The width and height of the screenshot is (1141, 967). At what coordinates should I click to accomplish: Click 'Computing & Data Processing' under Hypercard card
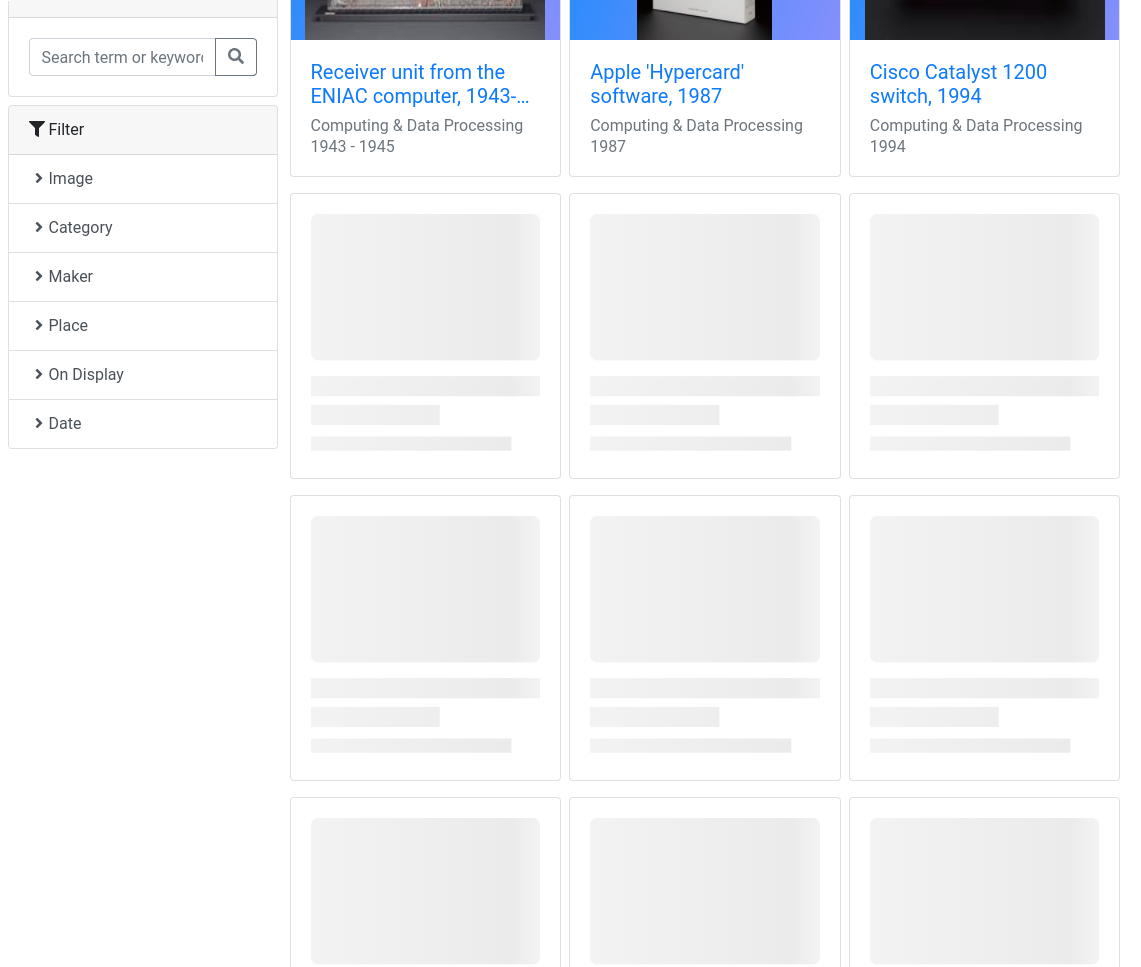click(x=696, y=125)
